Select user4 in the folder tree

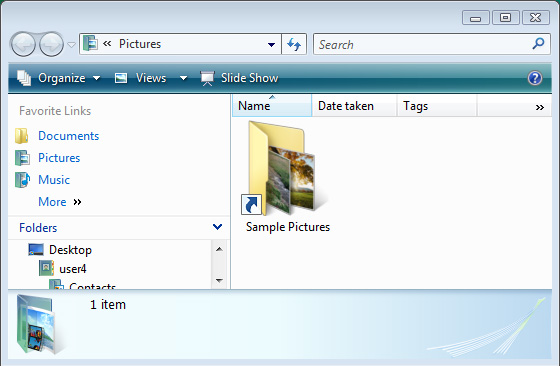72,269
